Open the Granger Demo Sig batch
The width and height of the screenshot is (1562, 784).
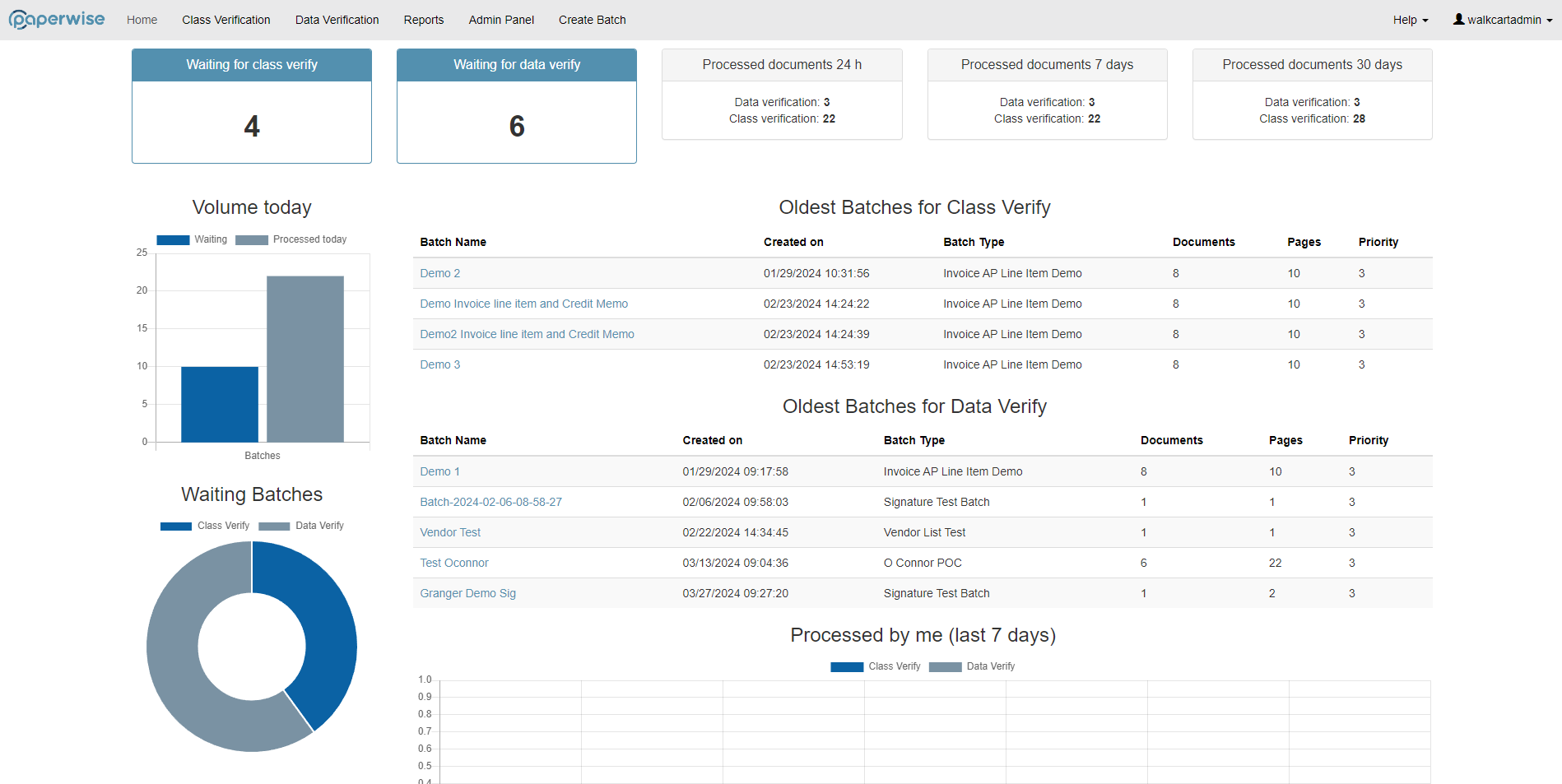point(468,593)
